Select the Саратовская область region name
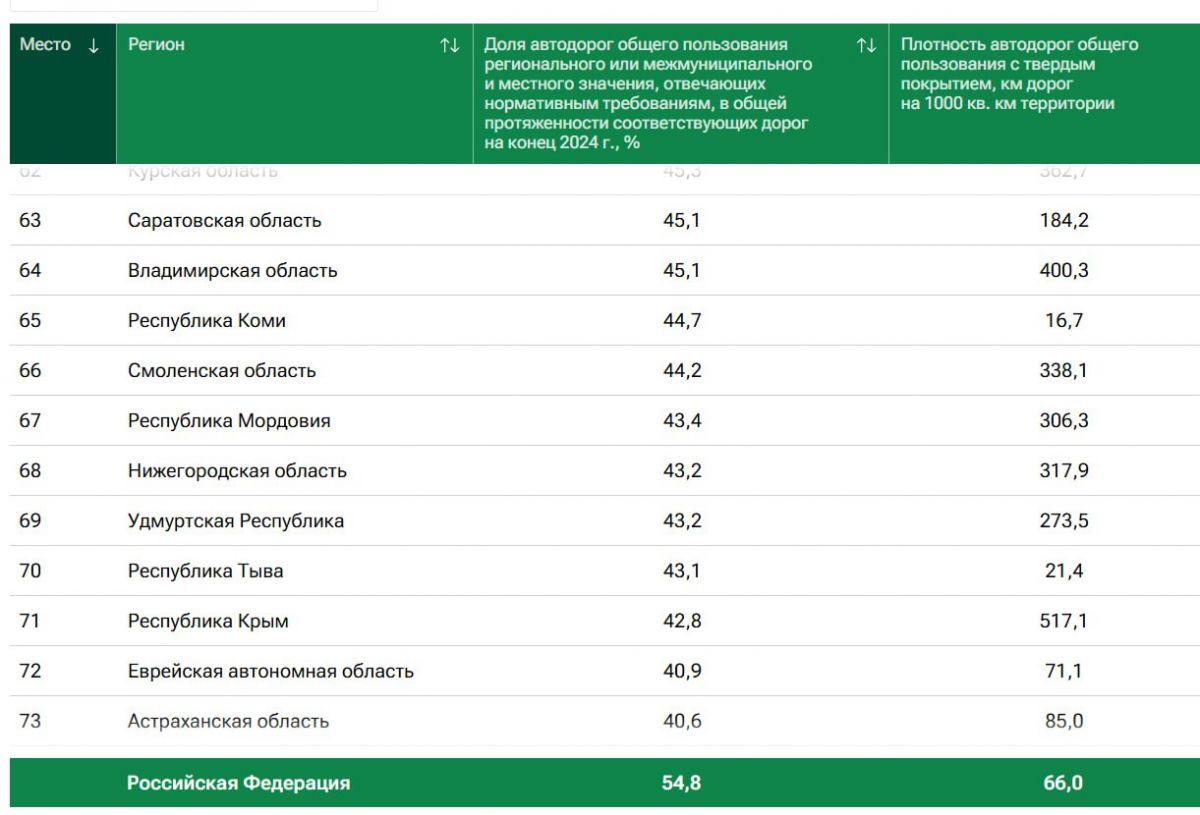The width and height of the screenshot is (1200, 815). click(224, 221)
